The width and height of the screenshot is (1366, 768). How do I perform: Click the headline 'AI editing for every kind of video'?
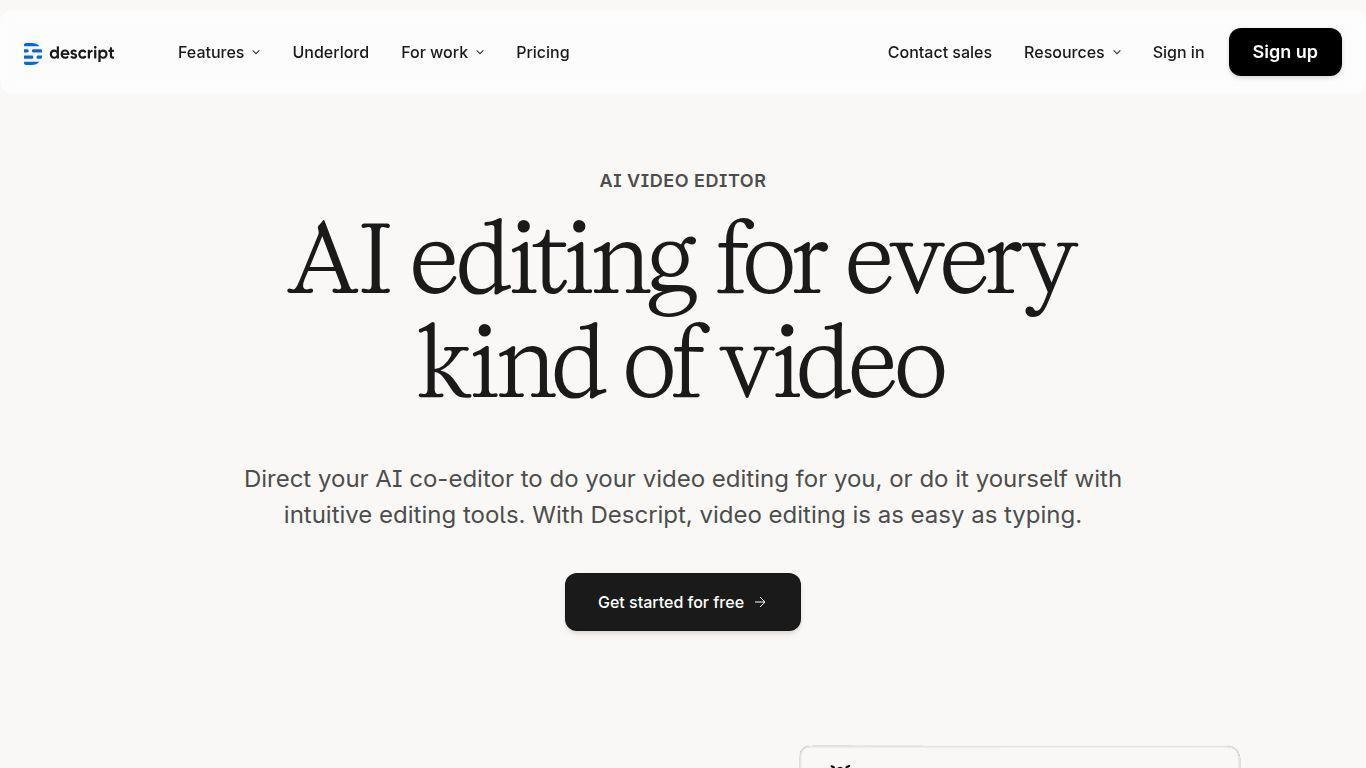(x=682, y=310)
